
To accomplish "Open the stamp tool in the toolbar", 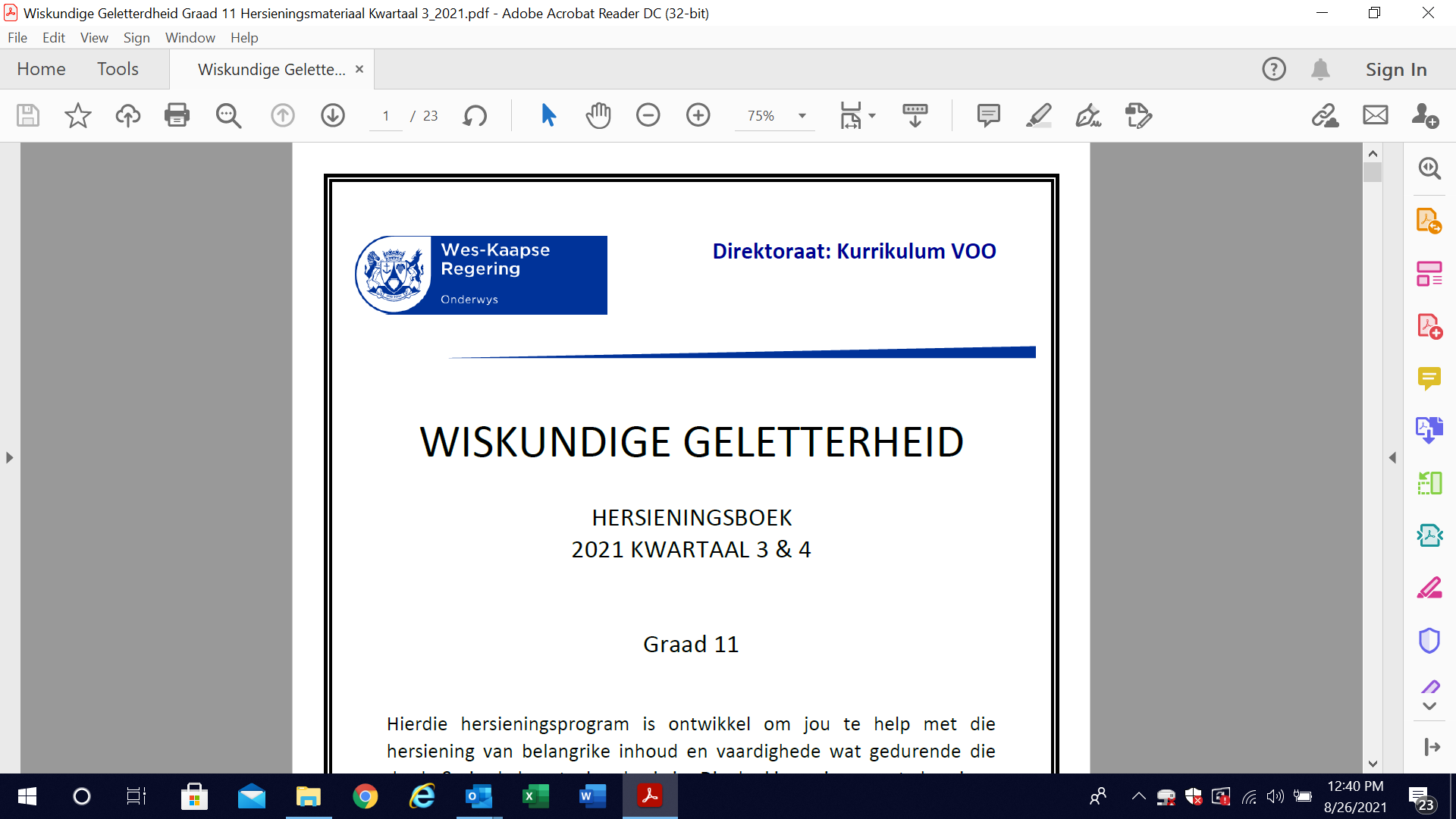I will [1138, 115].
